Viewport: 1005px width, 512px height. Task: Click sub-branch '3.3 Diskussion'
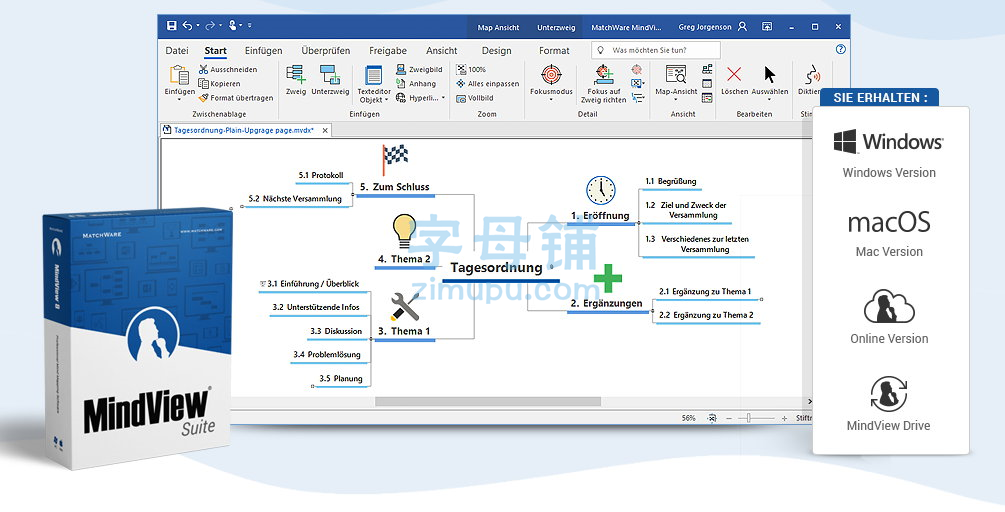click(336, 331)
